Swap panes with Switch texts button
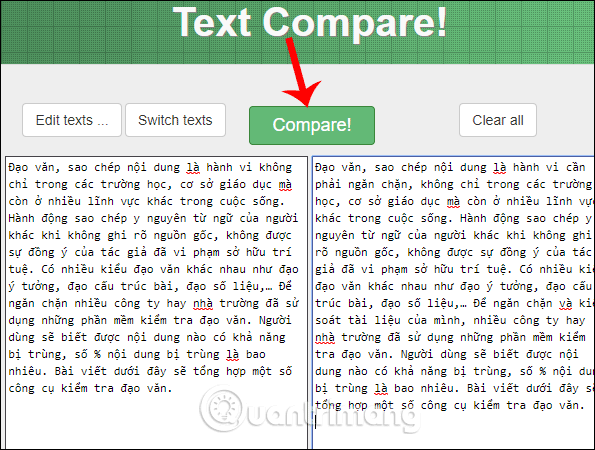Screen dimensions: 595x450 pos(175,120)
